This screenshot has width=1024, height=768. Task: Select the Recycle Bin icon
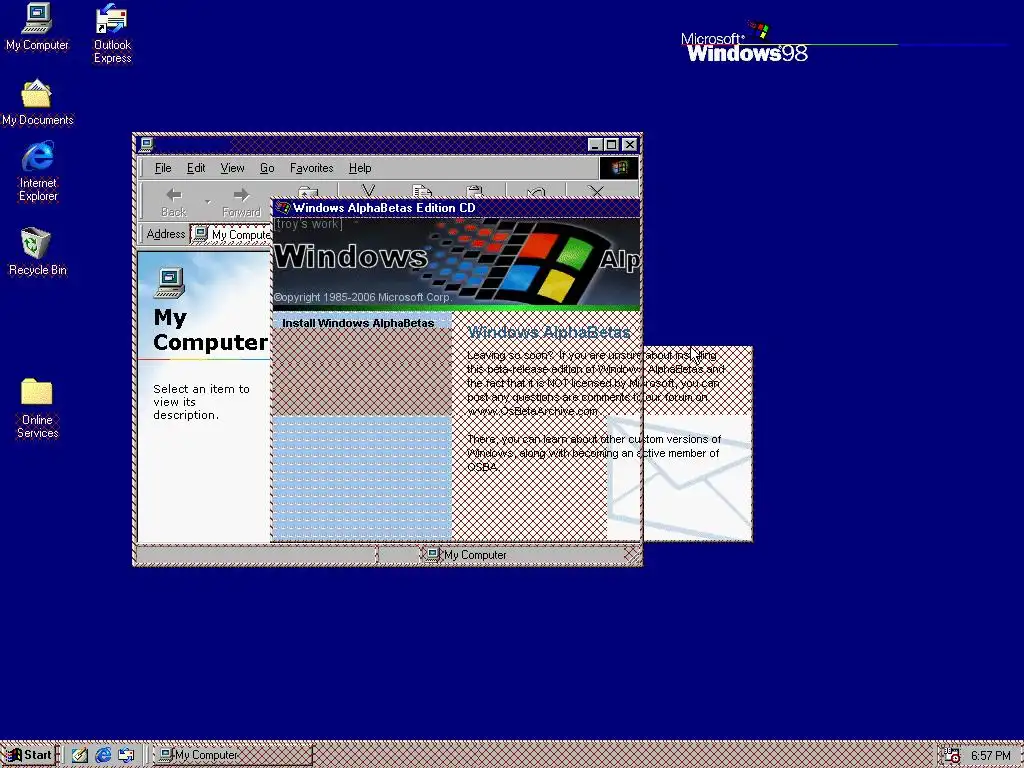coord(37,251)
